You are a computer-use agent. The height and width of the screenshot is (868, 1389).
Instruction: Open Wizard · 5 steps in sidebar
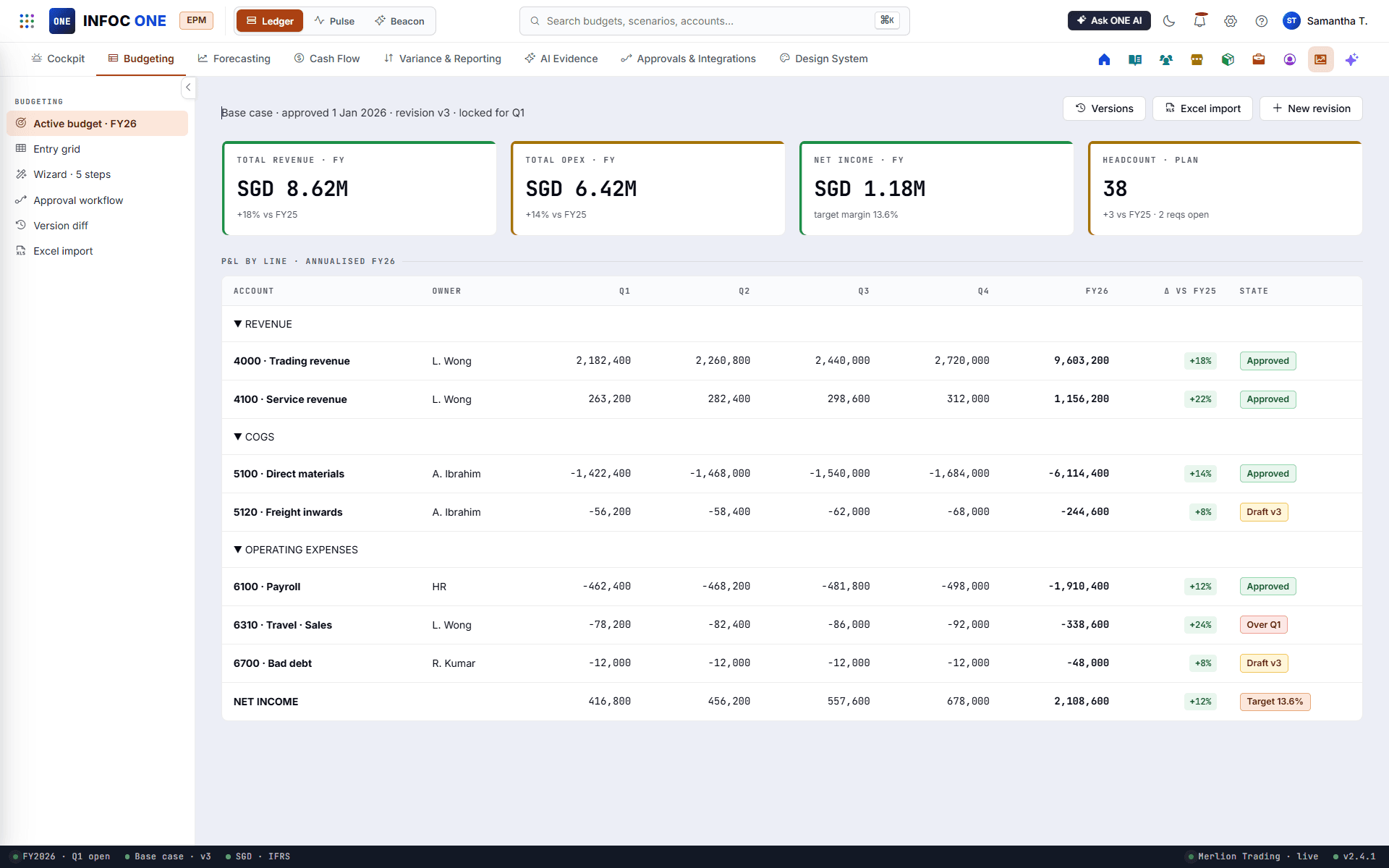click(x=98, y=174)
